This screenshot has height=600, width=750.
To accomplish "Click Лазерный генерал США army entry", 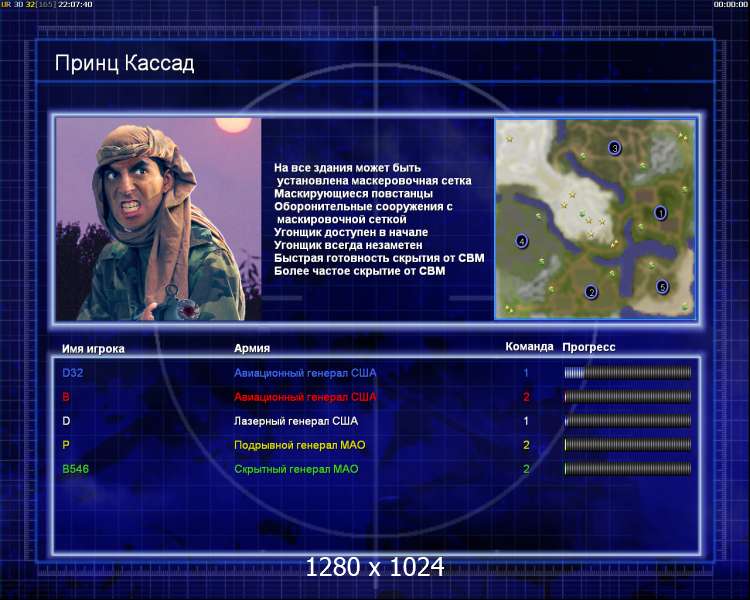I will pos(296,421).
